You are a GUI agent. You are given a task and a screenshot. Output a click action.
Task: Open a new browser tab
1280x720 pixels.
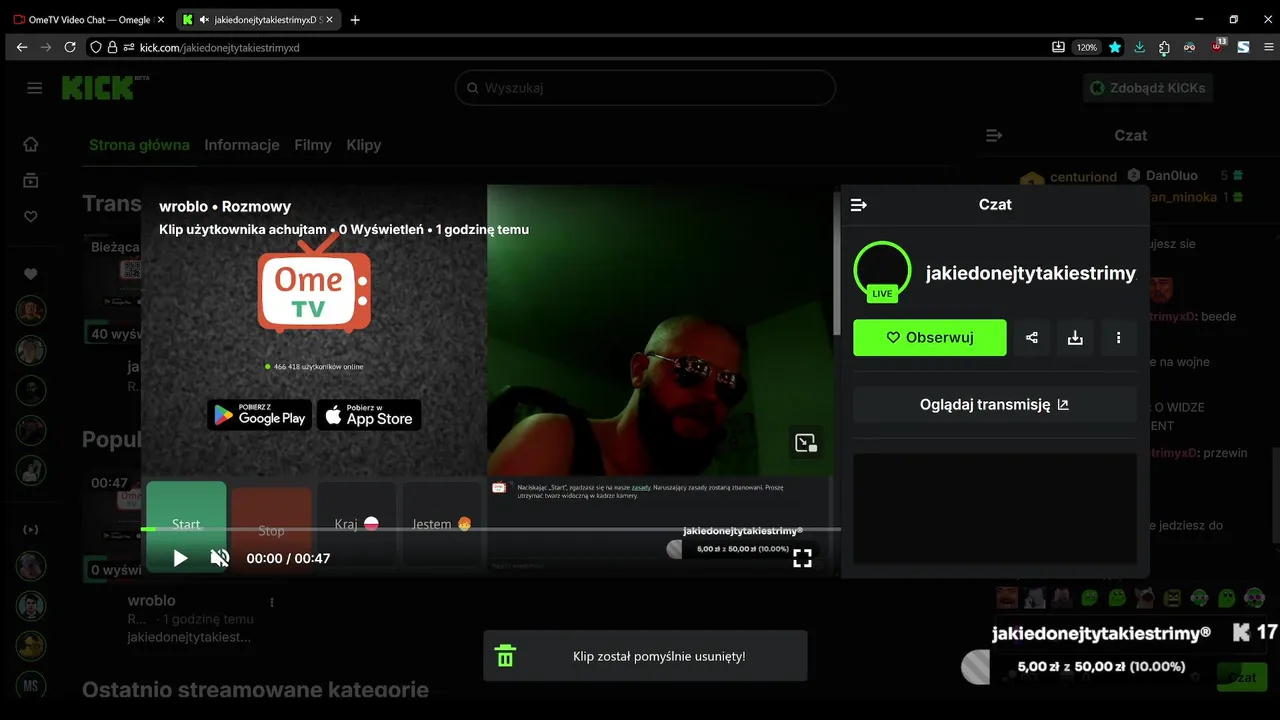click(355, 19)
